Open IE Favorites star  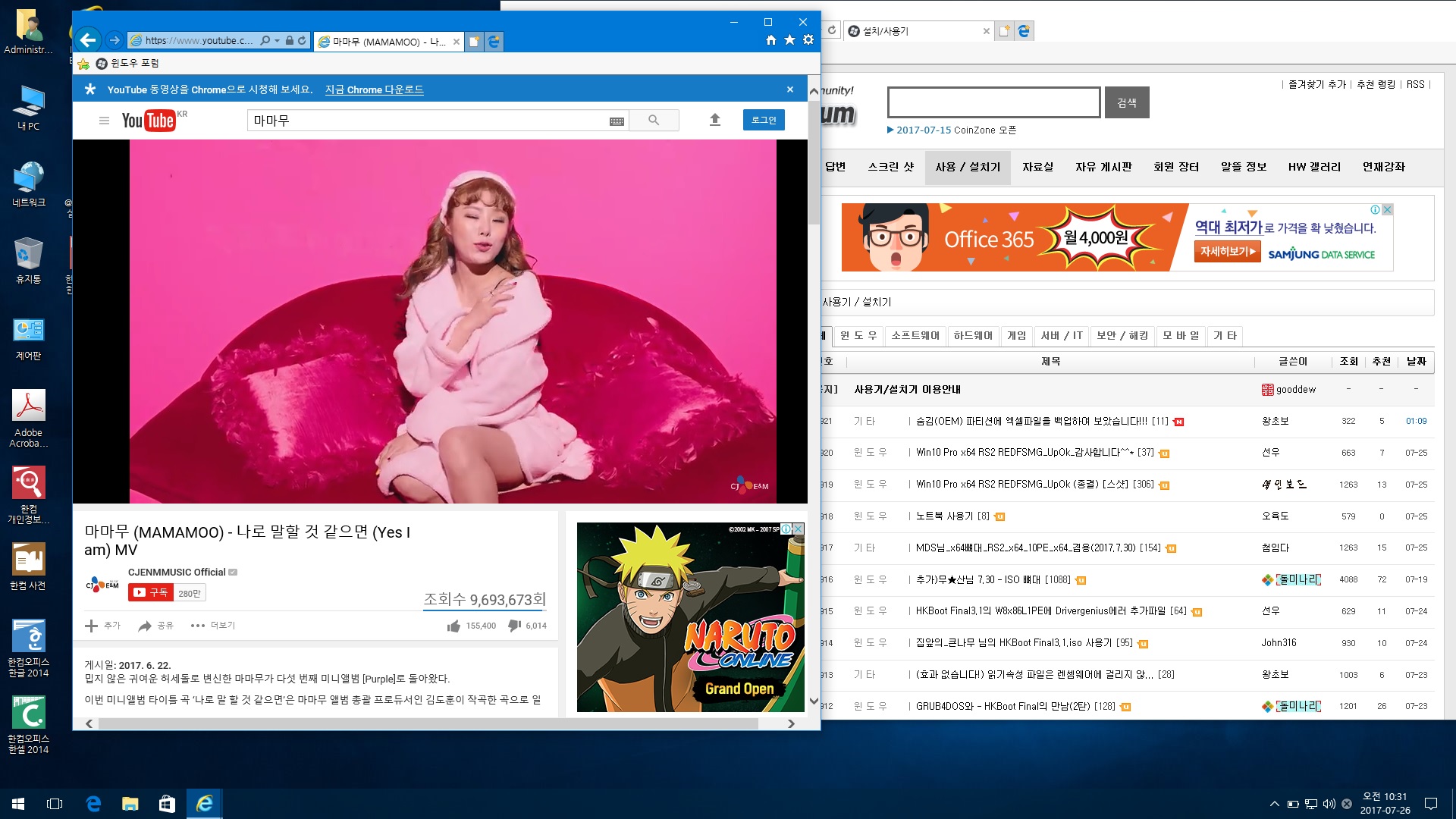789,40
